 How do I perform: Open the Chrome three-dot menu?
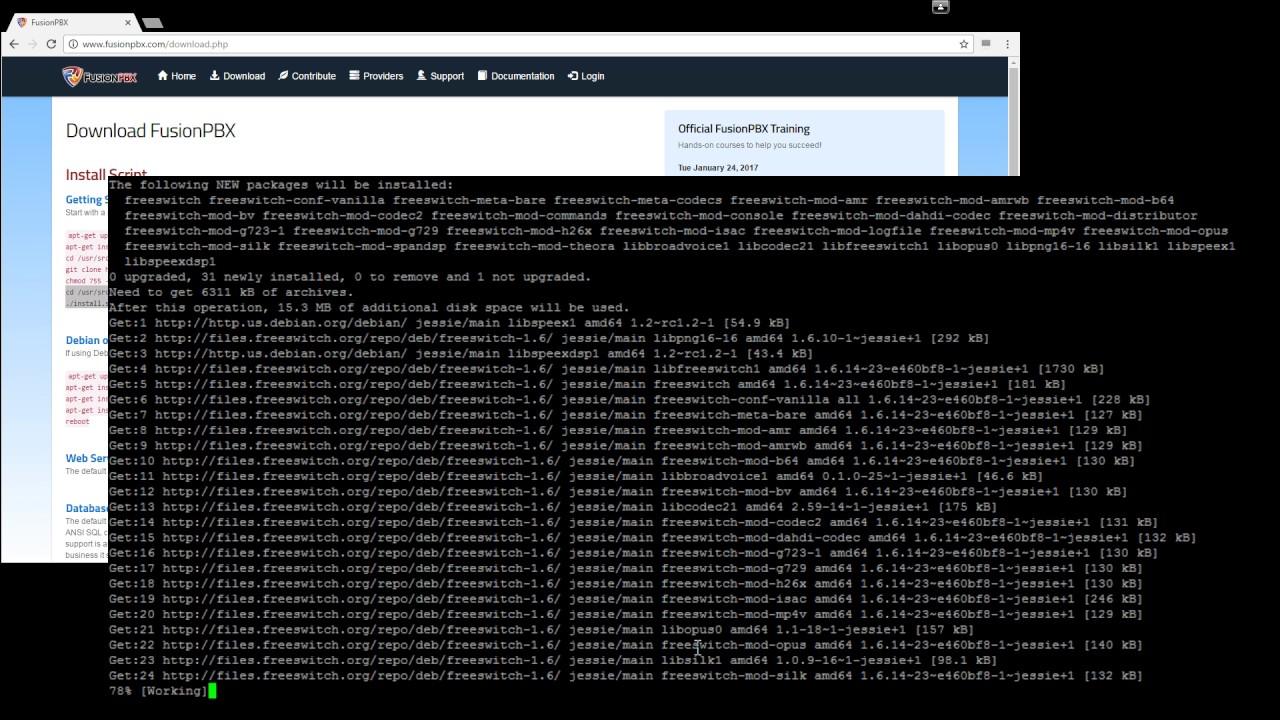point(1007,44)
